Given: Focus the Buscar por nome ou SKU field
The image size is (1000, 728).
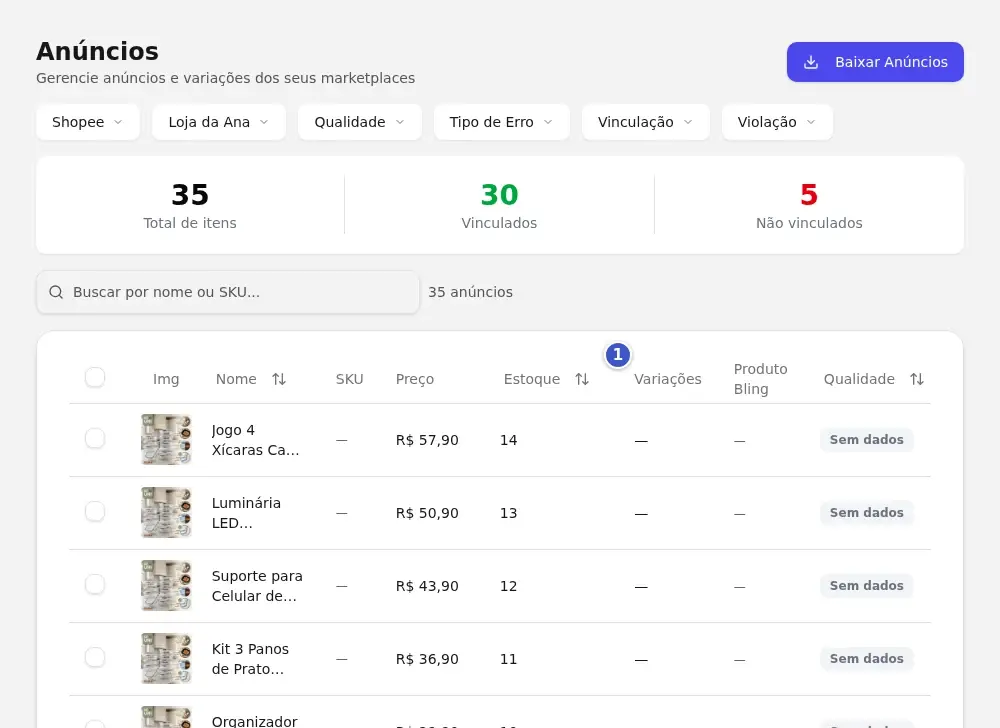Looking at the screenshot, I should pos(228,292).
